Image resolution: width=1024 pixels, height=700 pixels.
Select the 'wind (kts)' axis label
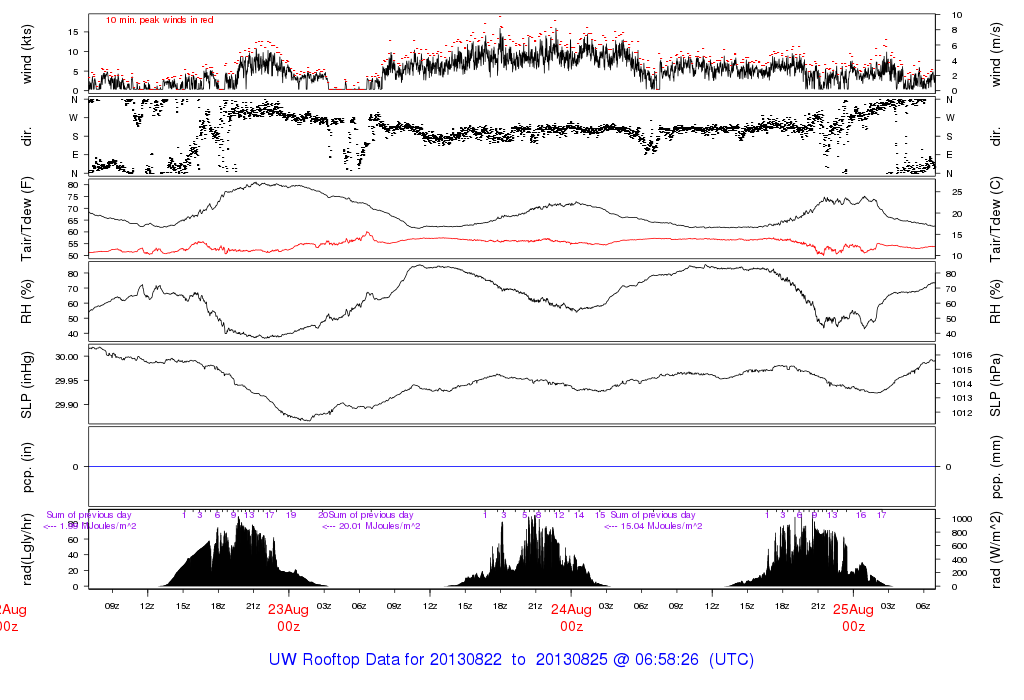pyautogui.click(x=27, y=54)
